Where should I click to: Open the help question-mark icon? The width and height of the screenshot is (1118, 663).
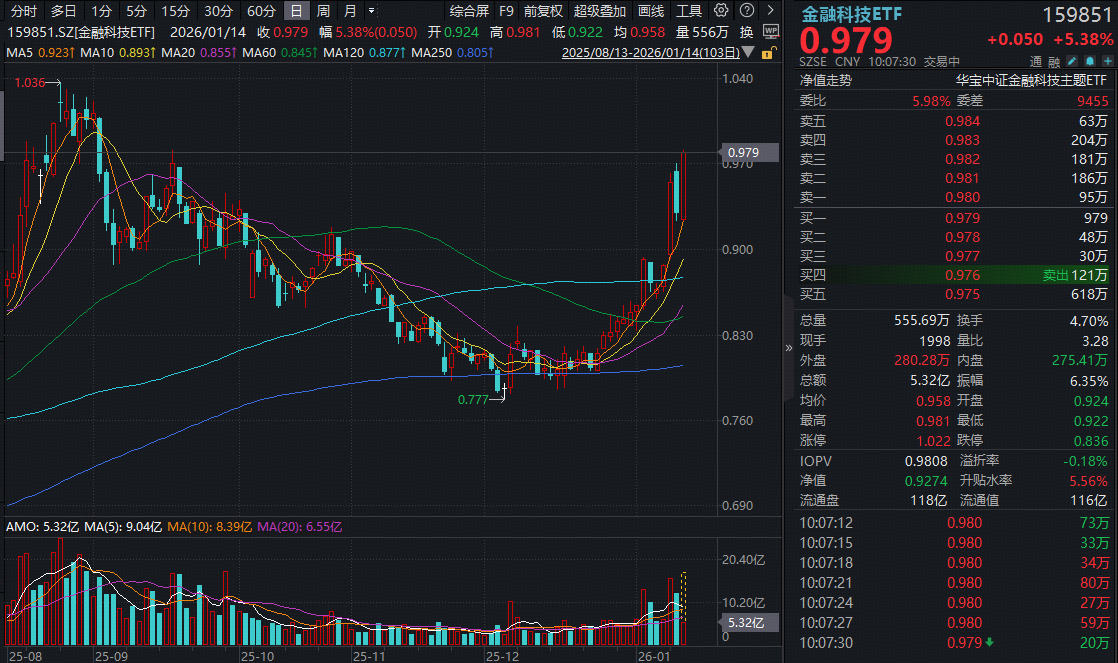[746, 9]
